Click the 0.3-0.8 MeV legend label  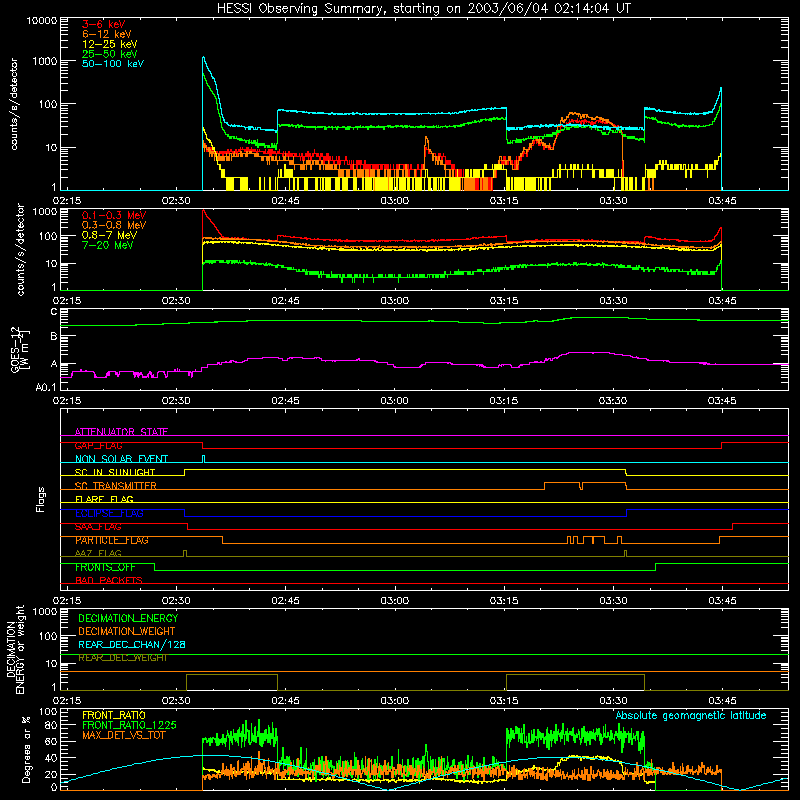point(114,225)
